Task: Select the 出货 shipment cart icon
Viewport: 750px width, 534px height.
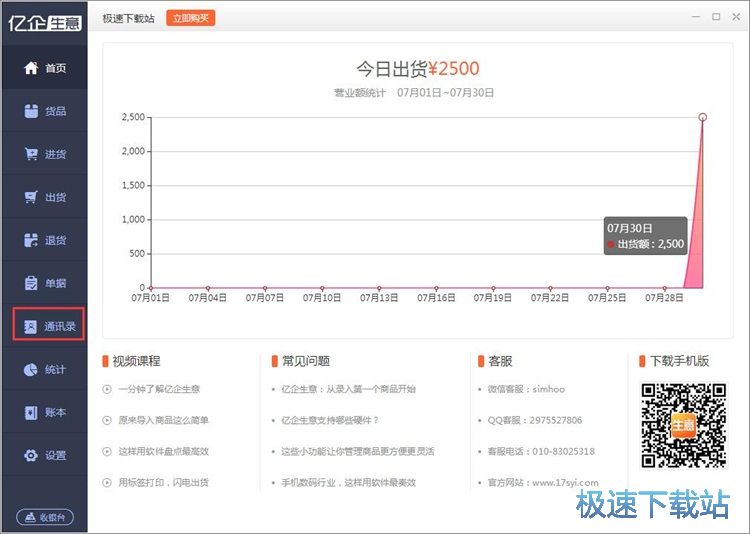Action: tap(31, 197)
